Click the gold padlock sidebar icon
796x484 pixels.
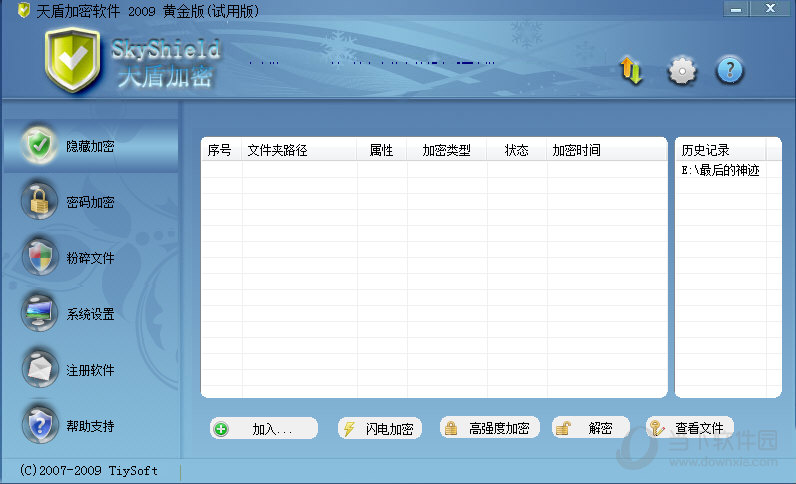[39, 201]
